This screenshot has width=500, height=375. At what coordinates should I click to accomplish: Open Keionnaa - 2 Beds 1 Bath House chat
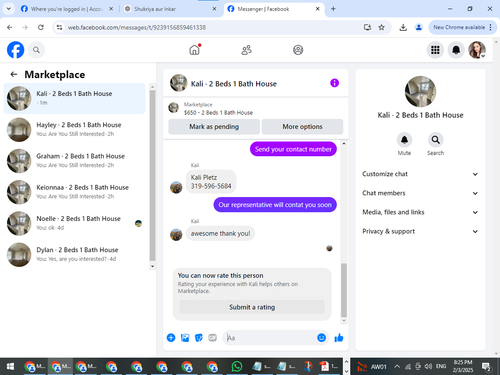75,192
